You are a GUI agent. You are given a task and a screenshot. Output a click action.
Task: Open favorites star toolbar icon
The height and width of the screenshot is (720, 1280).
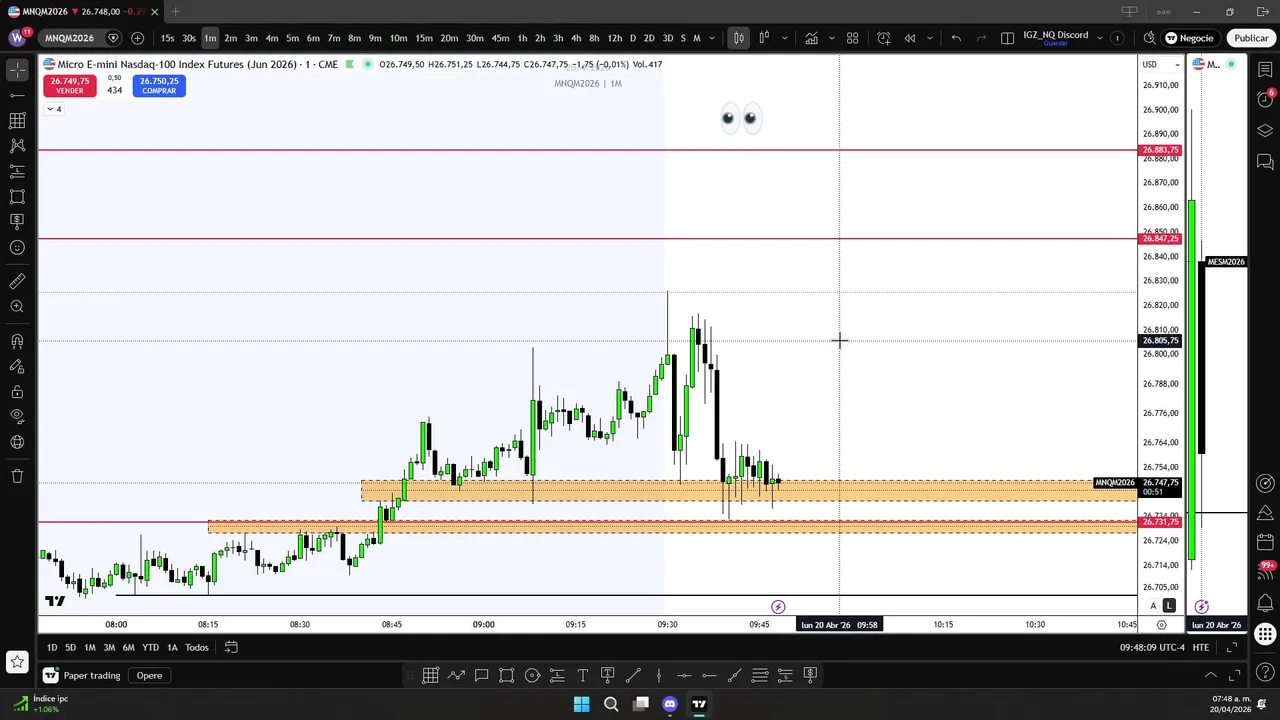[17, 661]
